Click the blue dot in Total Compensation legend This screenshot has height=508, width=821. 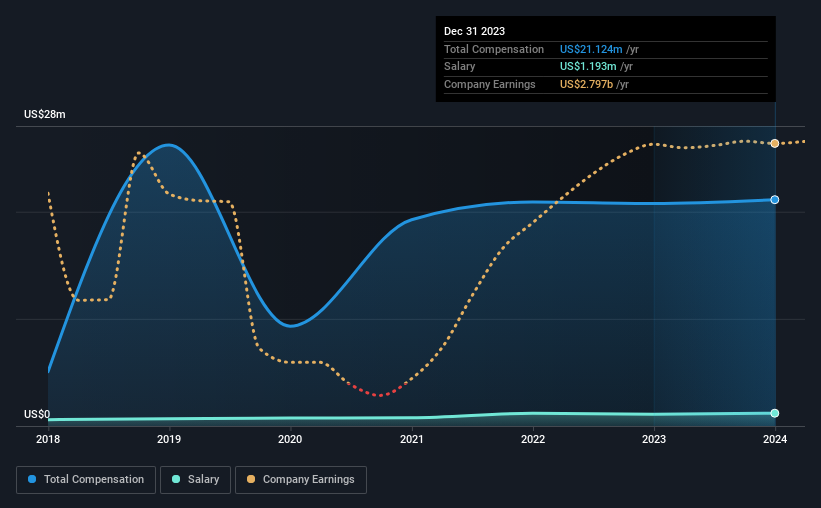[32, 479]
